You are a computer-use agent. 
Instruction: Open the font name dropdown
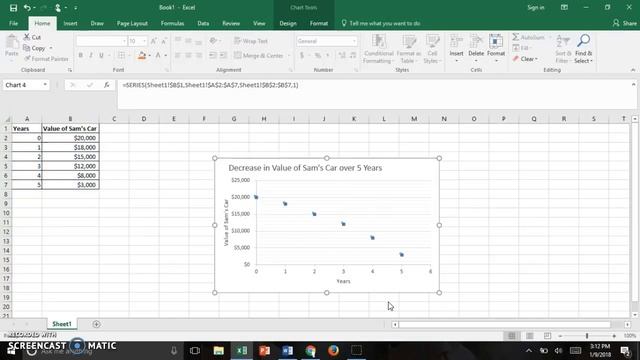124,41
